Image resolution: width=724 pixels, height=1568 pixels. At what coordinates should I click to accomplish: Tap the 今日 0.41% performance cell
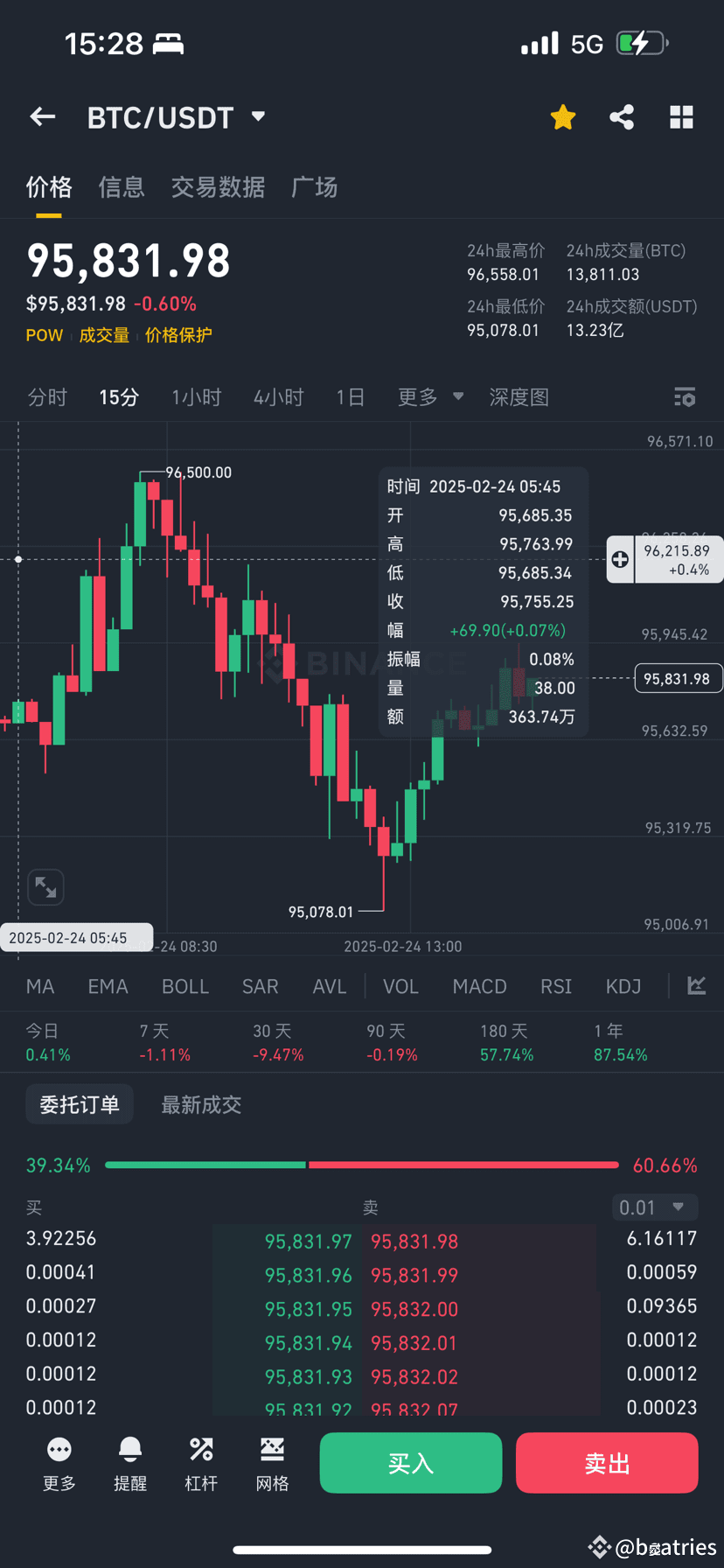(48, 1043)
